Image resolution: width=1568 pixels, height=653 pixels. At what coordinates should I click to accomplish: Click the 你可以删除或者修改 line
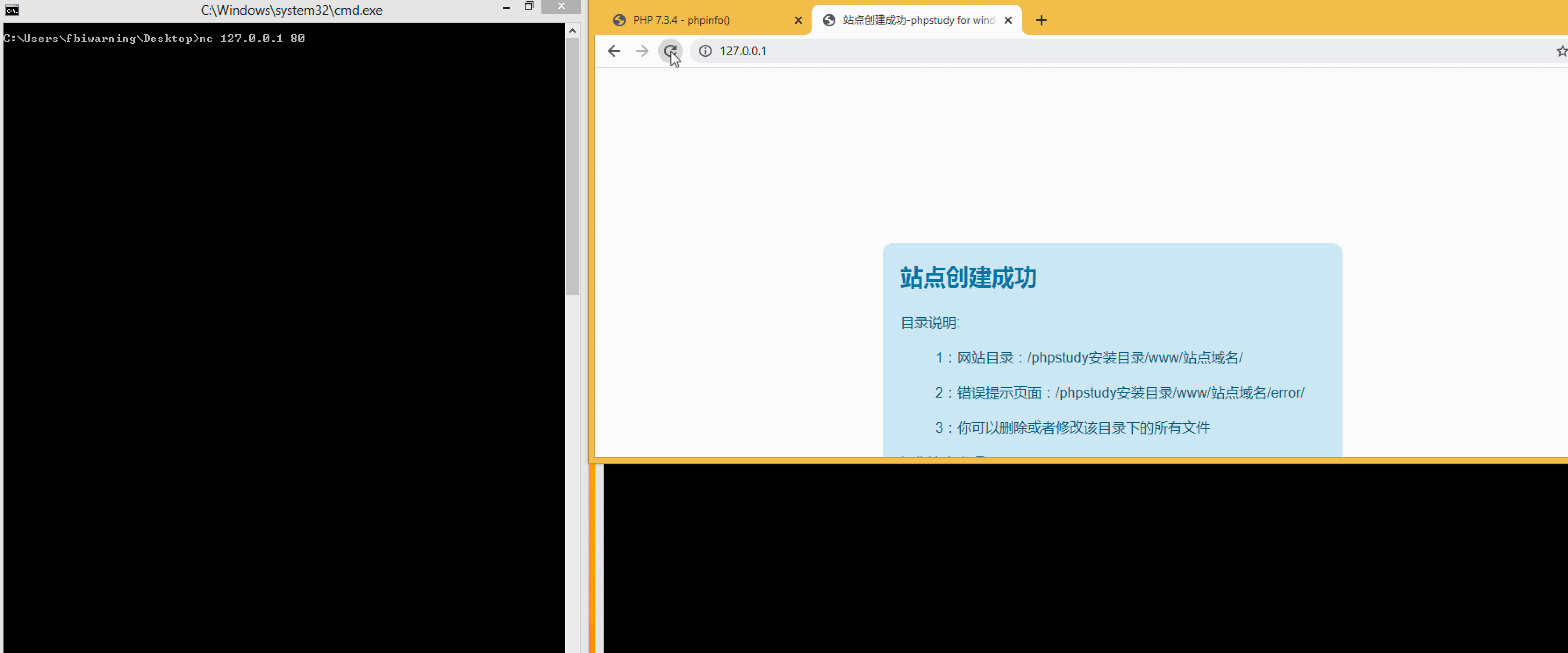click(1073, 427)
